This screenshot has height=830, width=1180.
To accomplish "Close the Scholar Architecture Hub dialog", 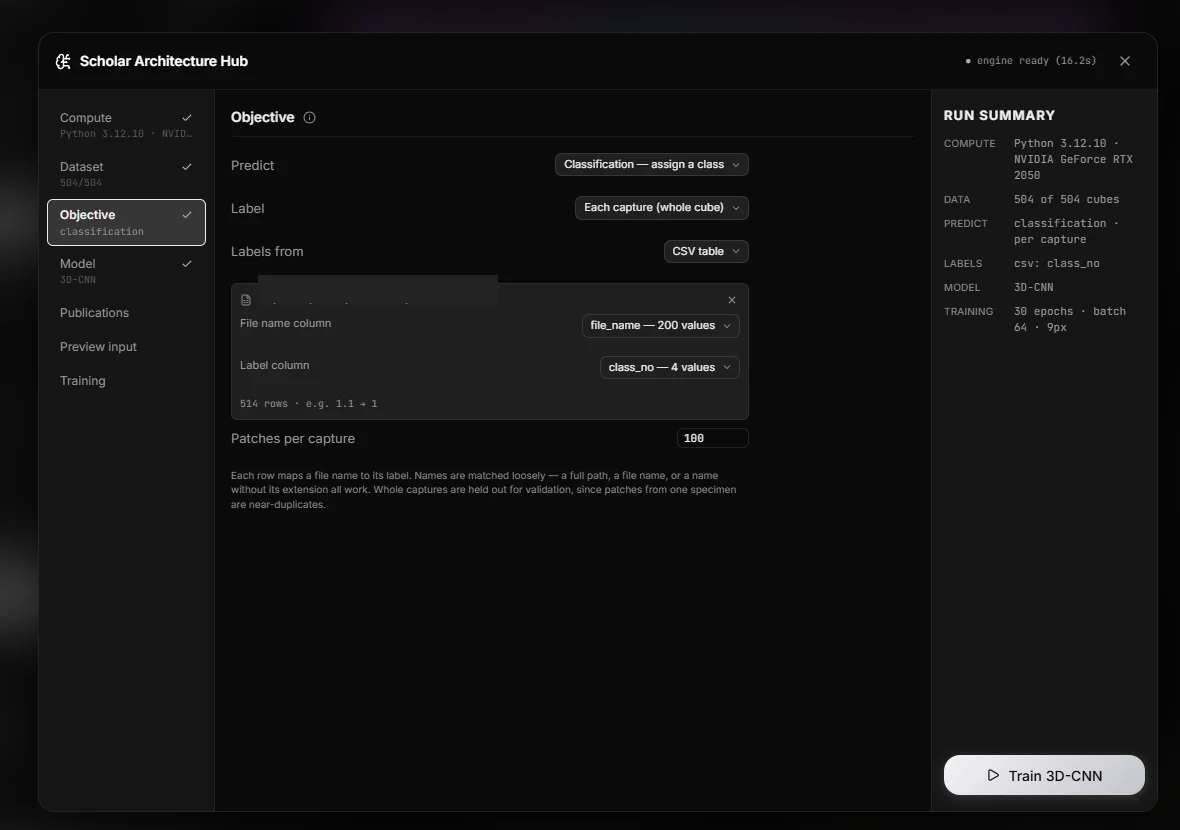I will point(1124,61).
